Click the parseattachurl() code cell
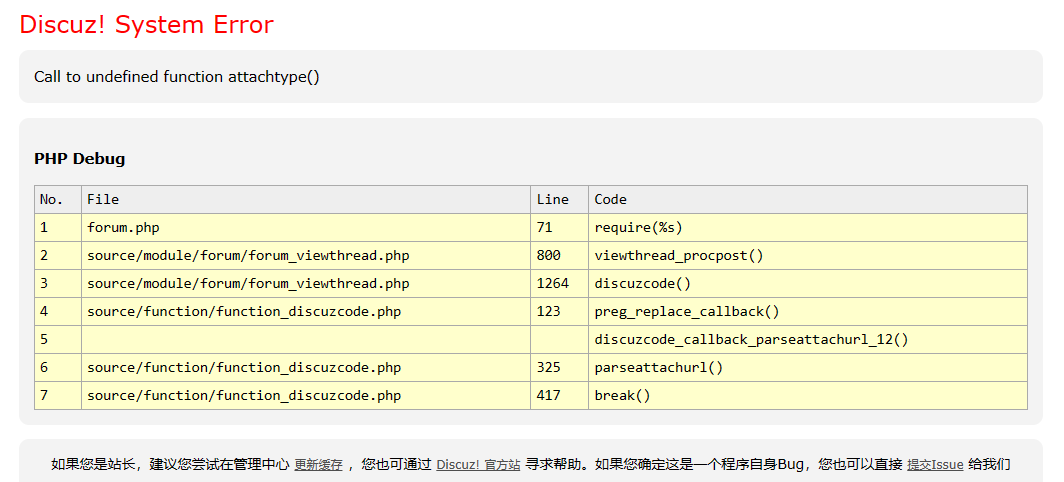Image resolution: width=1064 pixels, height=482 pixels. pyautogui.click(x=658, y=368)
